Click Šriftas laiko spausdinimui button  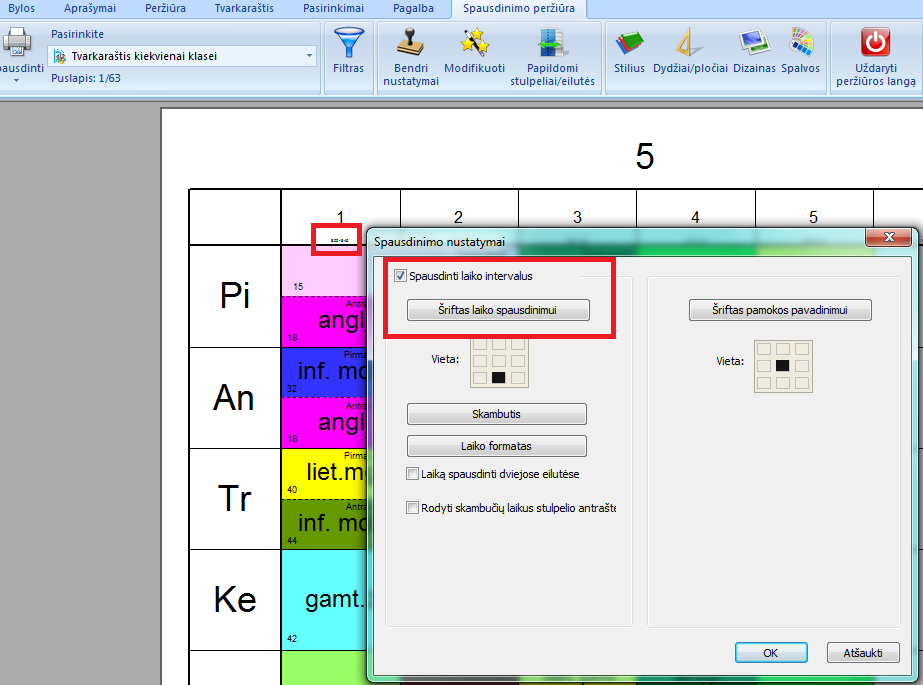point(498,311)
